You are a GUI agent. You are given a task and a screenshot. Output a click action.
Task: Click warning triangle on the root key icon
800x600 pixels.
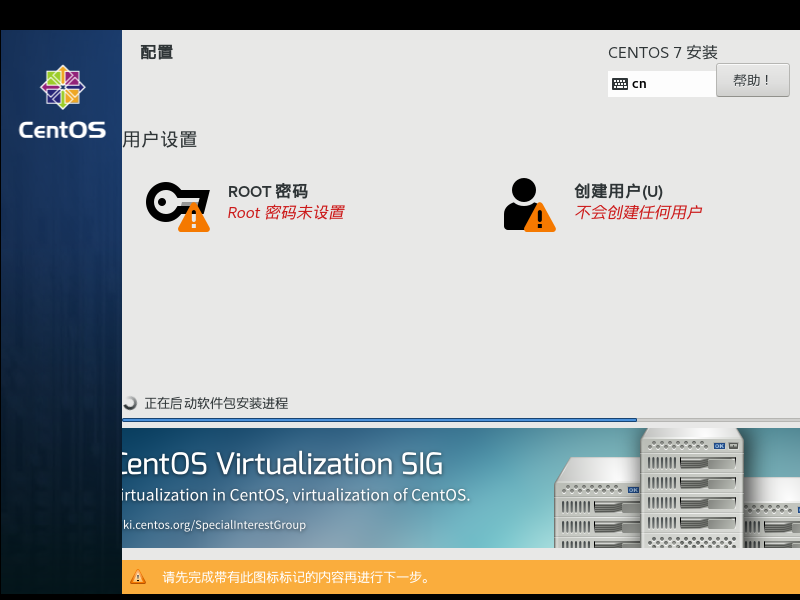(x=194, y=218)
